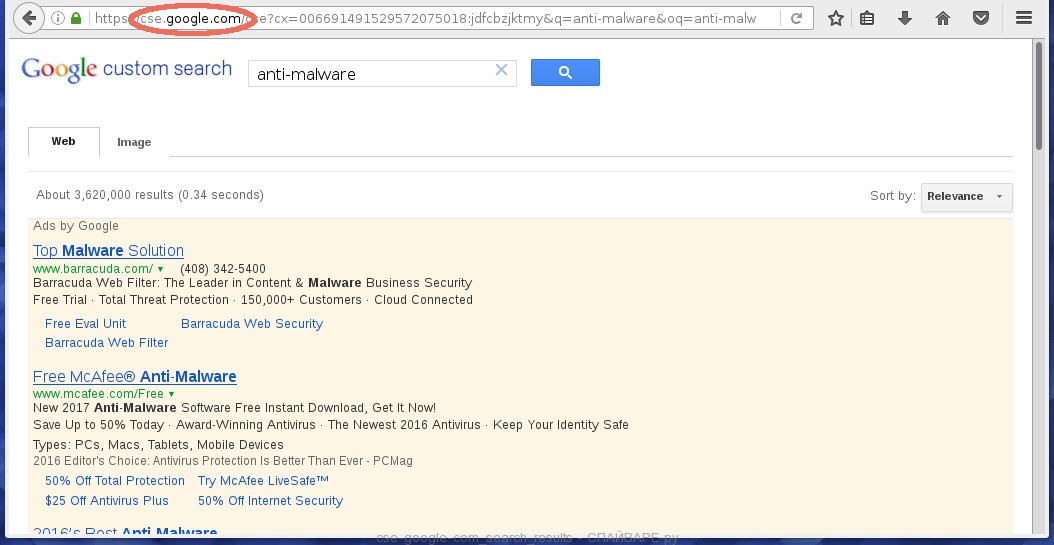Open site information icon in address bar
This screenshot has width=1054, height=545.
pyautogui.click(x=58, y=19)
